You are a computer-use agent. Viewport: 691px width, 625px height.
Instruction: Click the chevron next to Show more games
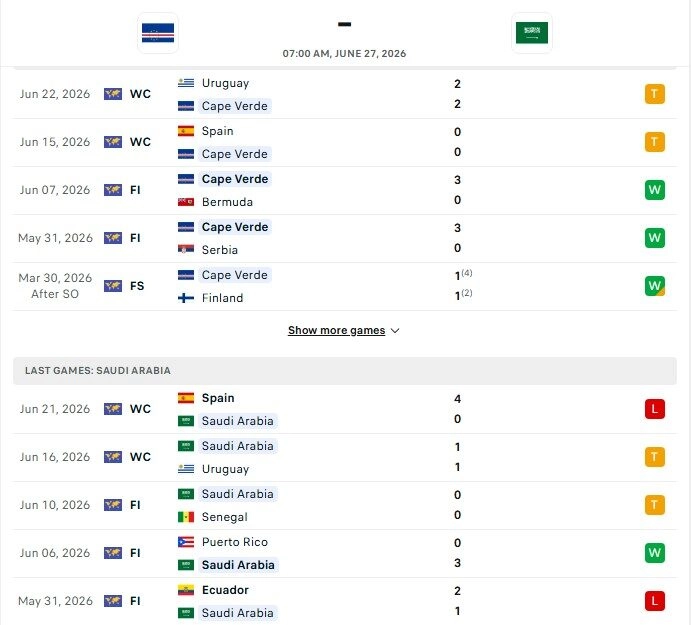pyautogui.click(x=395, y=331)
